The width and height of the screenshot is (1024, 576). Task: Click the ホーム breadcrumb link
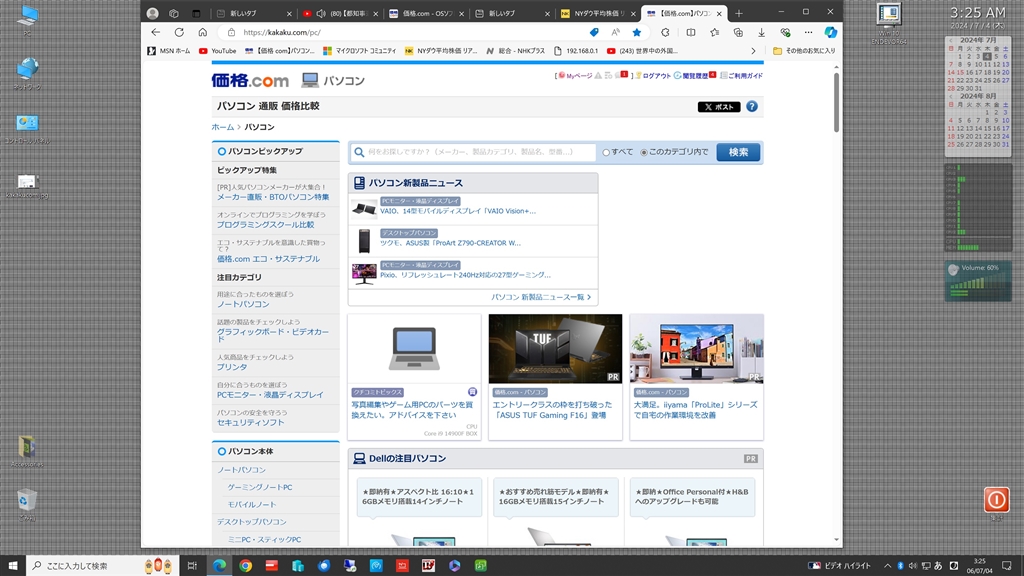click(223, 127)
